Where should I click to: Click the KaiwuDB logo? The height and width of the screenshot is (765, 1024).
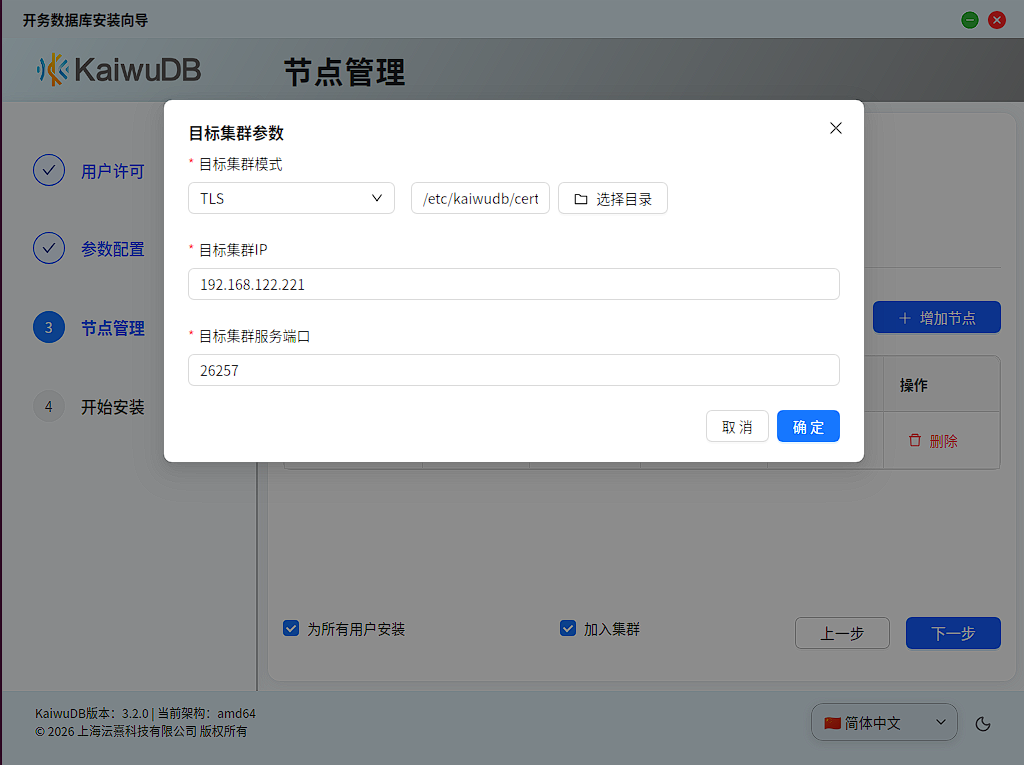point(118,69)
